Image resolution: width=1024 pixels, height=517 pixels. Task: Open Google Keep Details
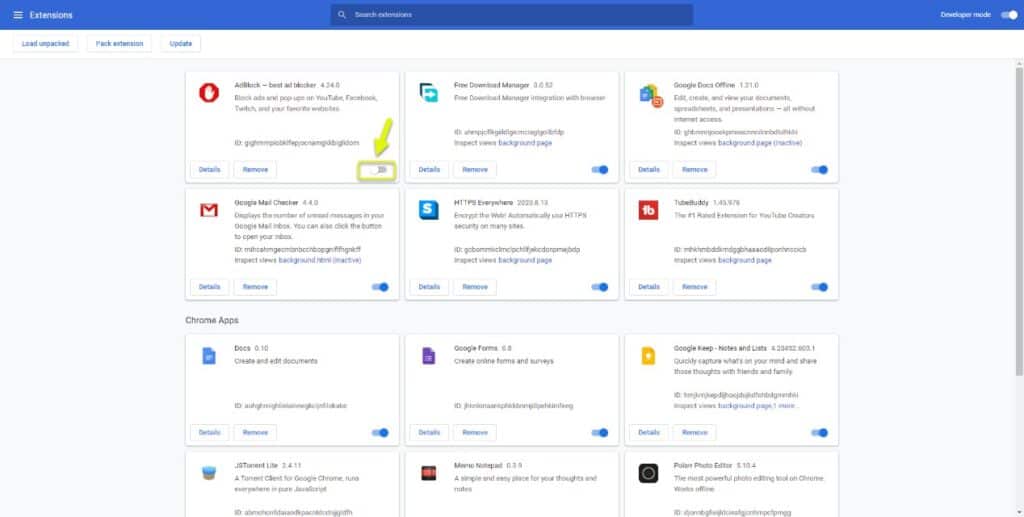click(x=649, y=432)
